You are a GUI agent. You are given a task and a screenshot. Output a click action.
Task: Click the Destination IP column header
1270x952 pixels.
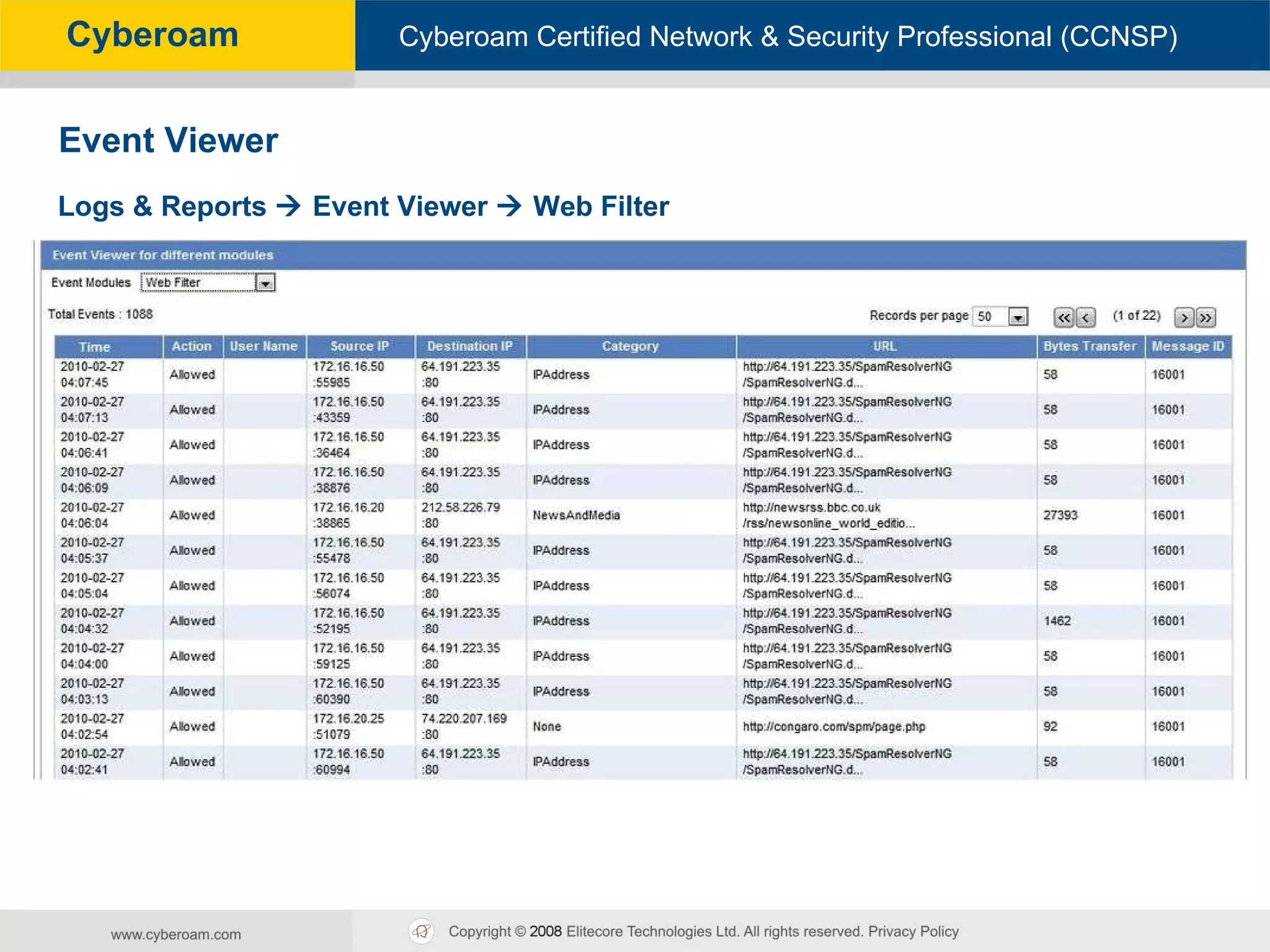[x=470, y=346]
